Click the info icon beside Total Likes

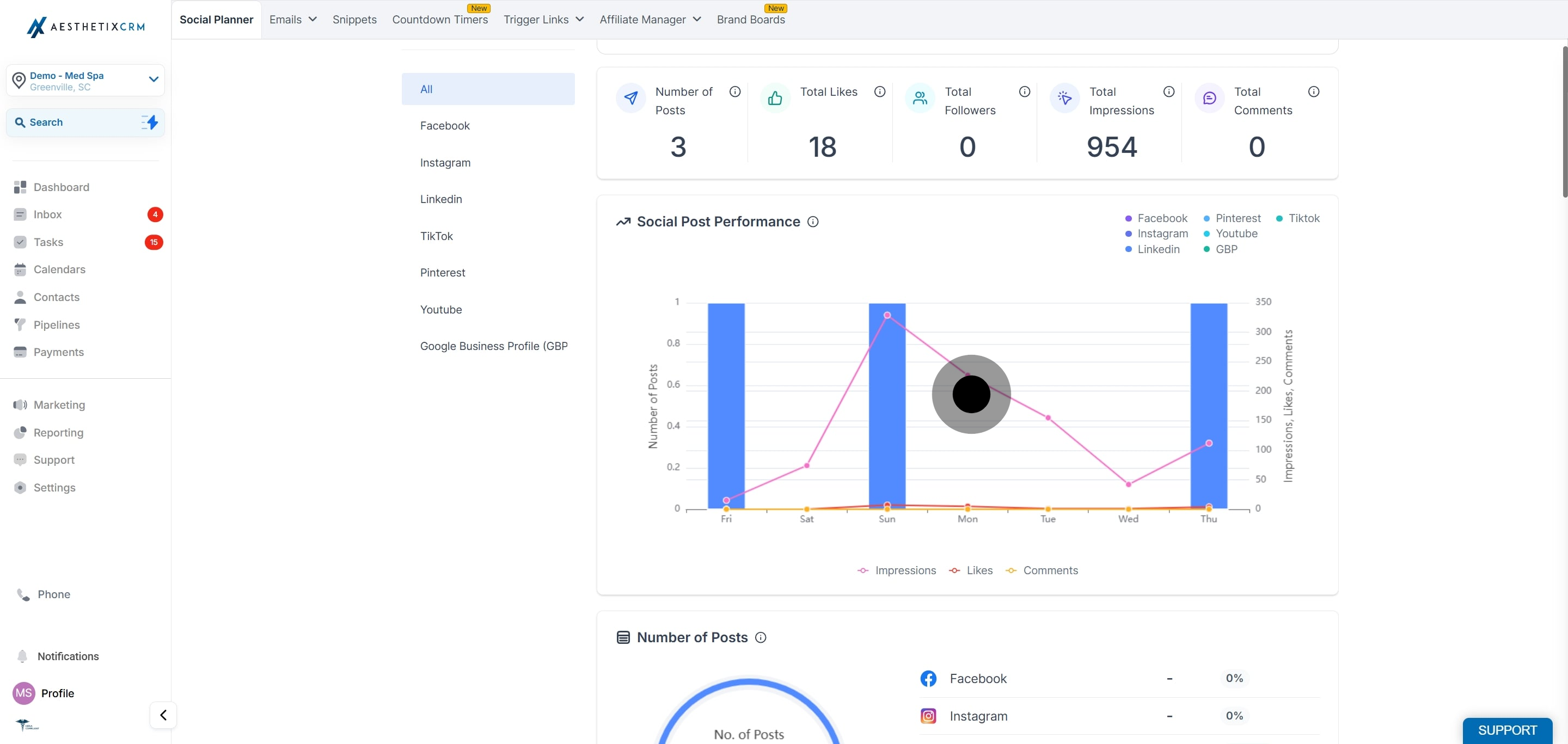coord(880,92)
